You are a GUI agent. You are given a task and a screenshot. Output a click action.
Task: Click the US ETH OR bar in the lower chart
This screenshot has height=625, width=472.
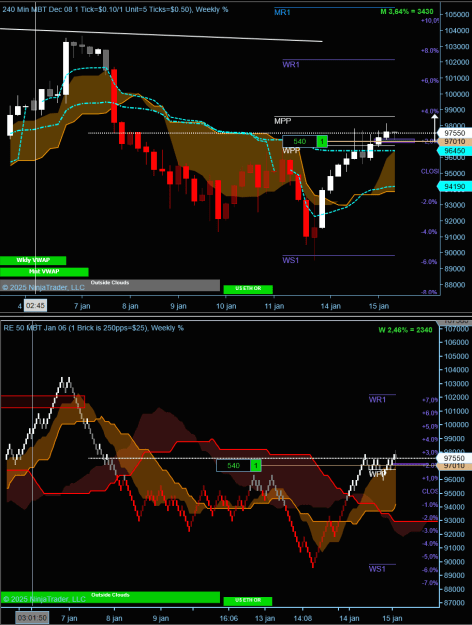coord(248,601)
